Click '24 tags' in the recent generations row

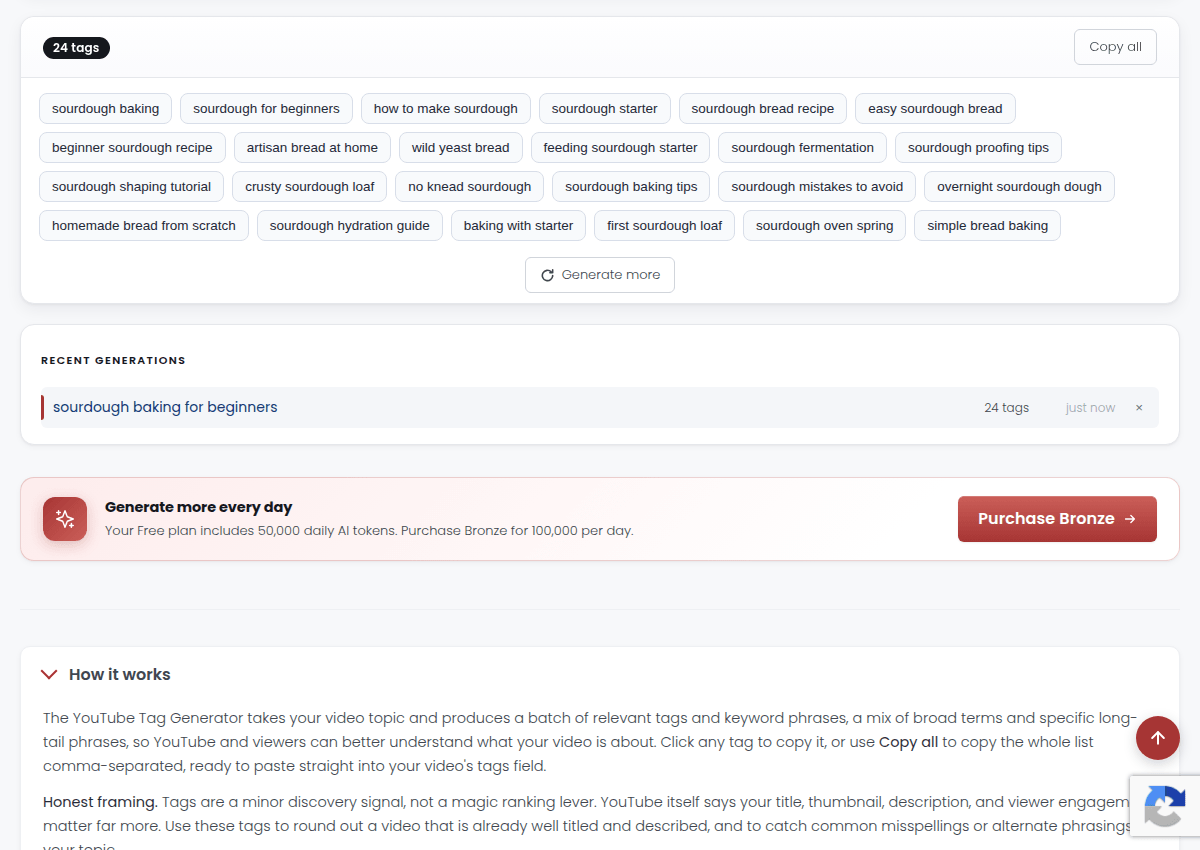1007,408
